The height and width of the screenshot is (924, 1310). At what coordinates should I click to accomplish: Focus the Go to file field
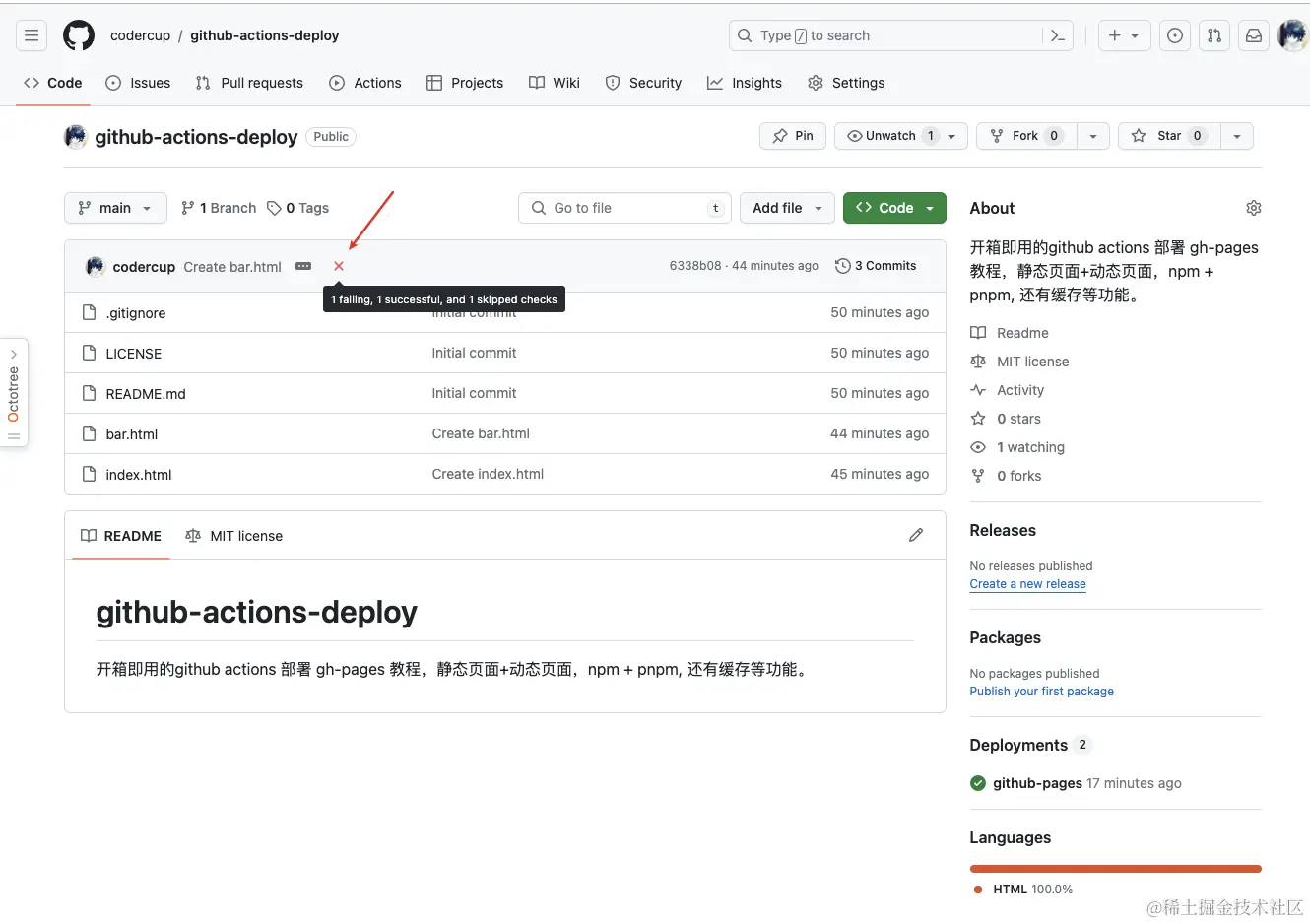pos(624,208)
